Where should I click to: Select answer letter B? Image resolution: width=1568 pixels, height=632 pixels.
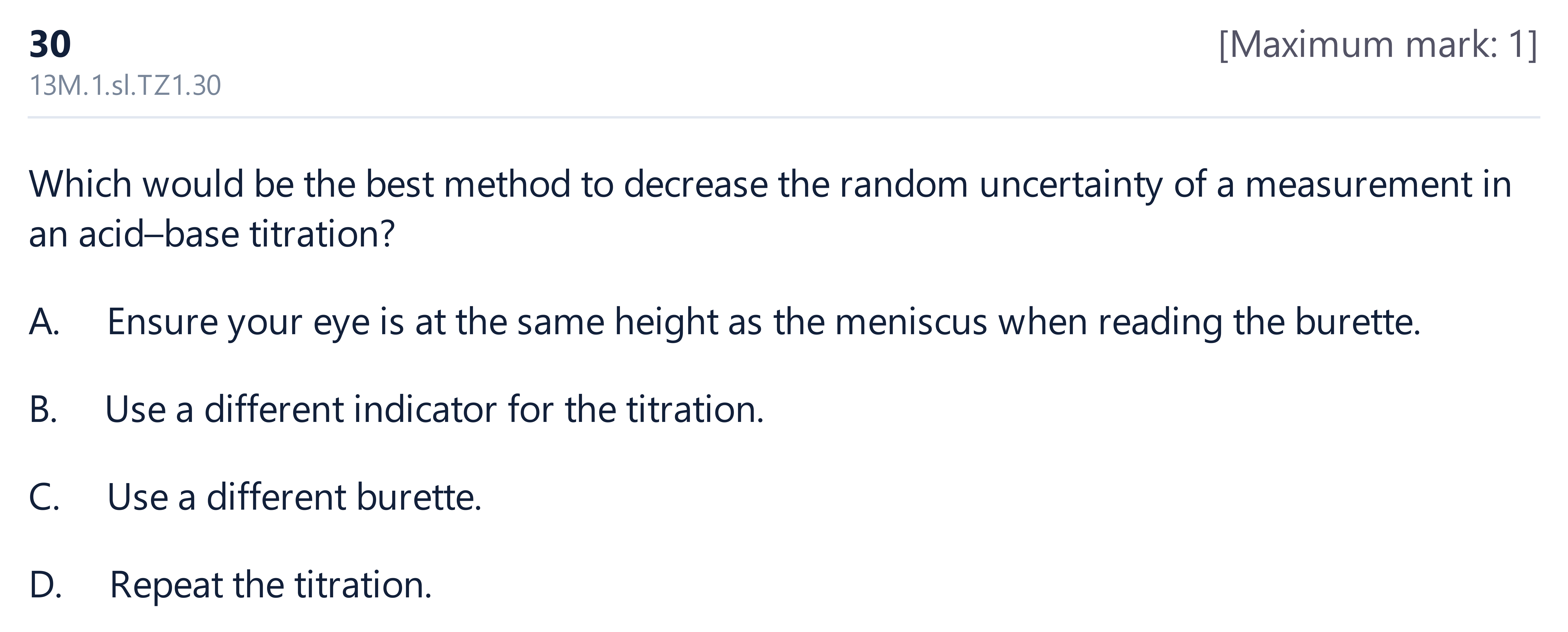click(43, 409)
